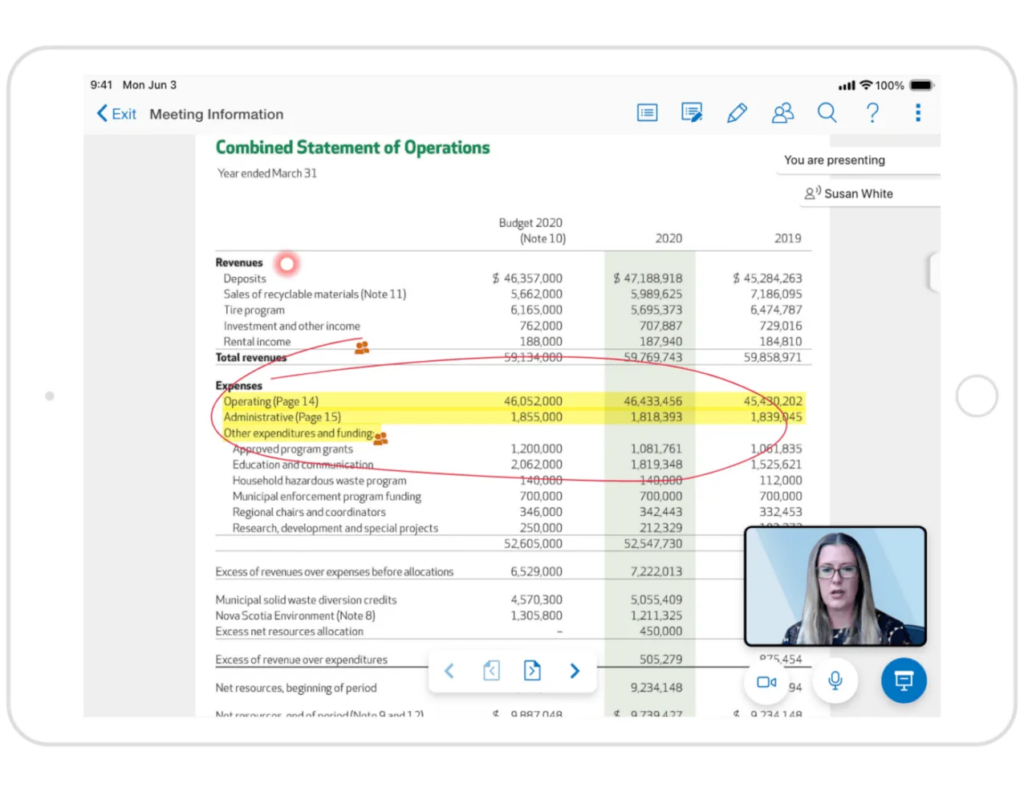The width and height of the screenshot is (1024, 792).
Task: Tap the Nova Scotia Environment (Note 8) row
Action: pos(295,616)
